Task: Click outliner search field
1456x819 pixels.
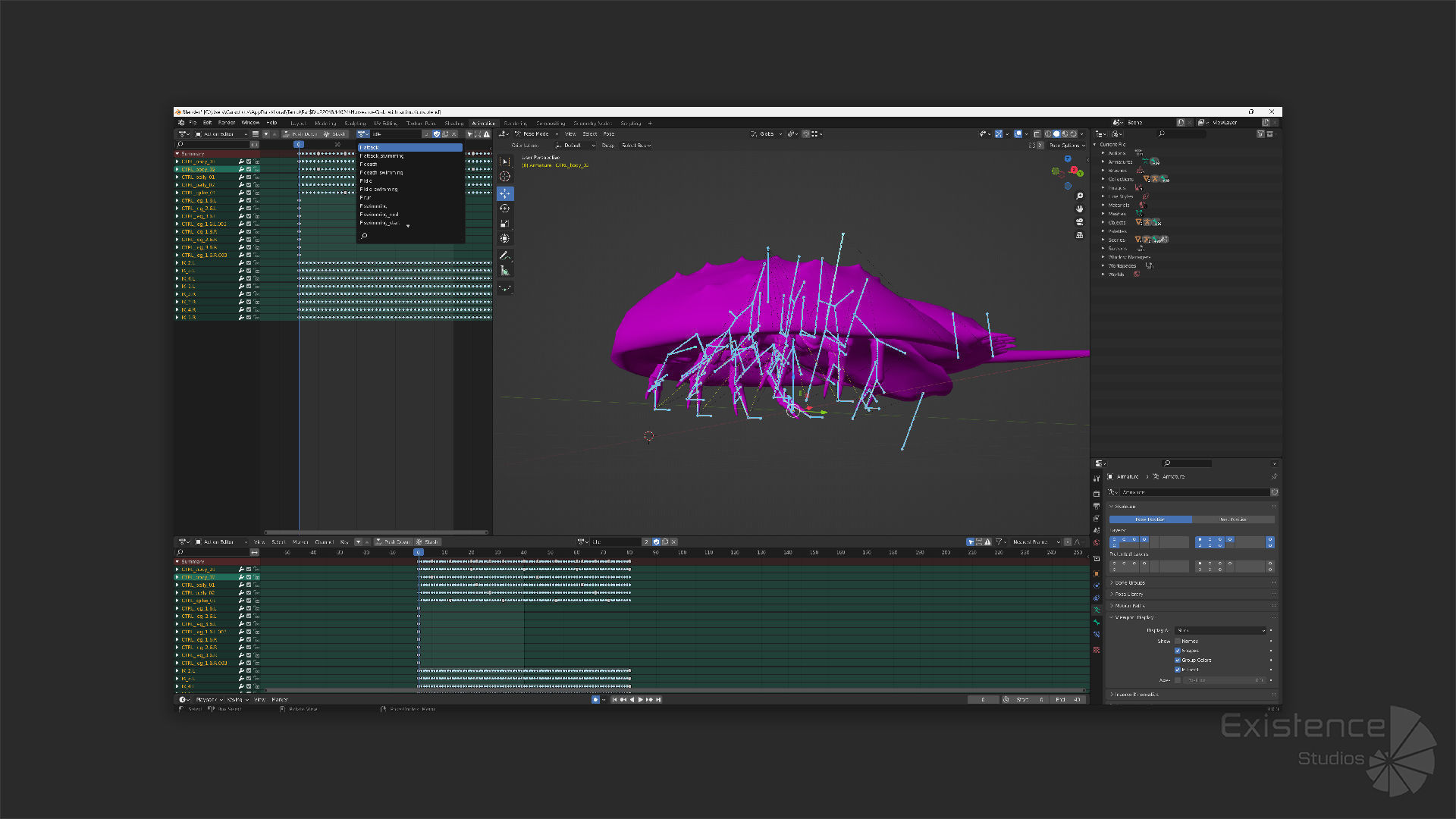Action: tap(1181, 134)
